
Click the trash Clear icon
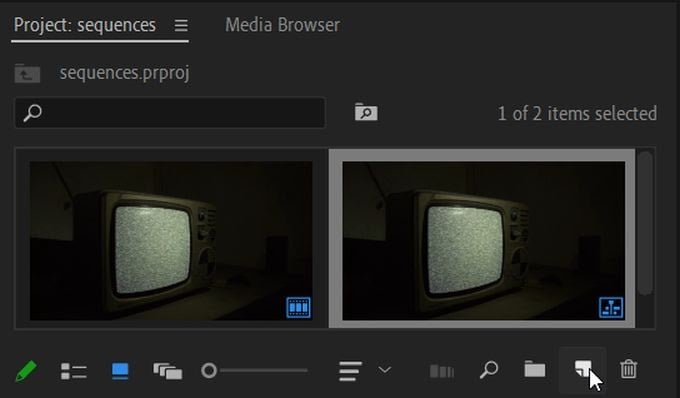tap(628, 369)
